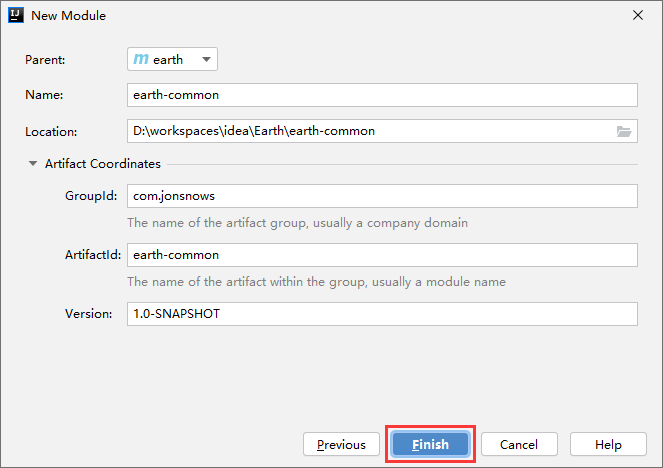663x468 pixels.
Task: Click the ArtifactId text field
Action: (x=382, y=255)
